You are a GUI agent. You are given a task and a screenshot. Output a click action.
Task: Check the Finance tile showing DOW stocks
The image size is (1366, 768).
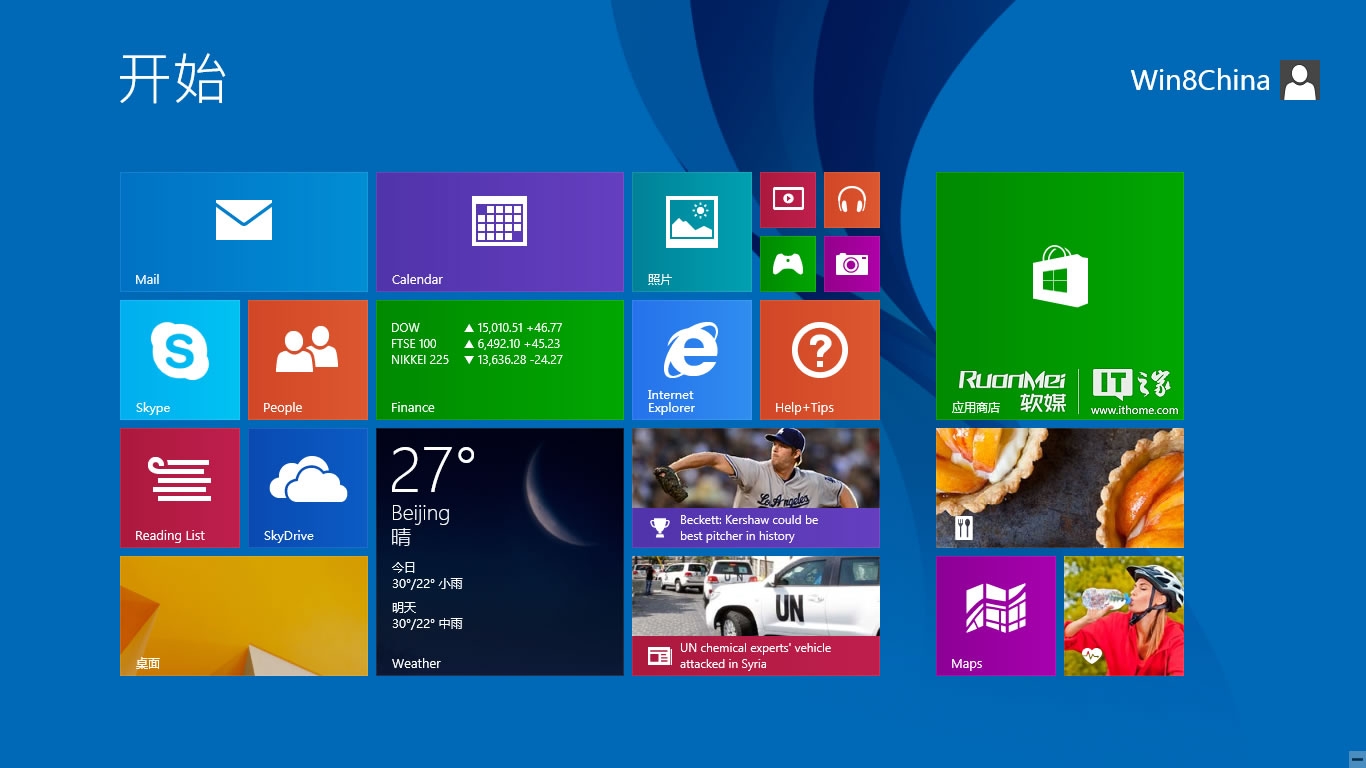(500, 359)
